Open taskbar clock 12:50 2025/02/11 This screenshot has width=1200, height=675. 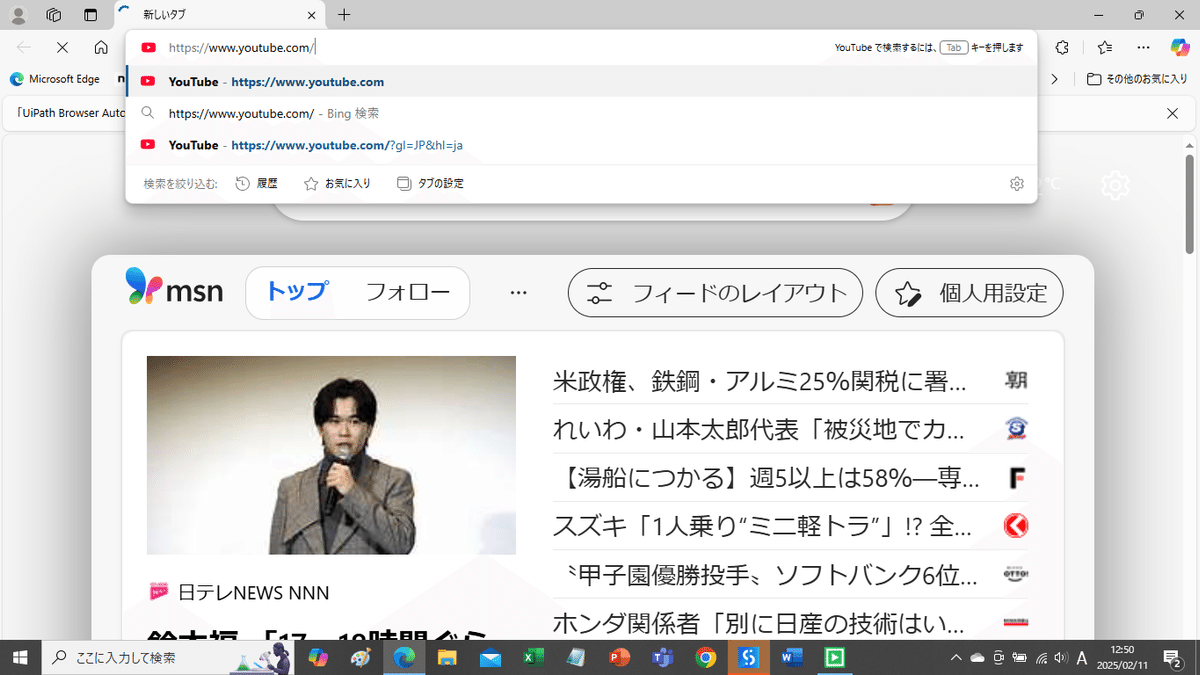point(1121,657)
